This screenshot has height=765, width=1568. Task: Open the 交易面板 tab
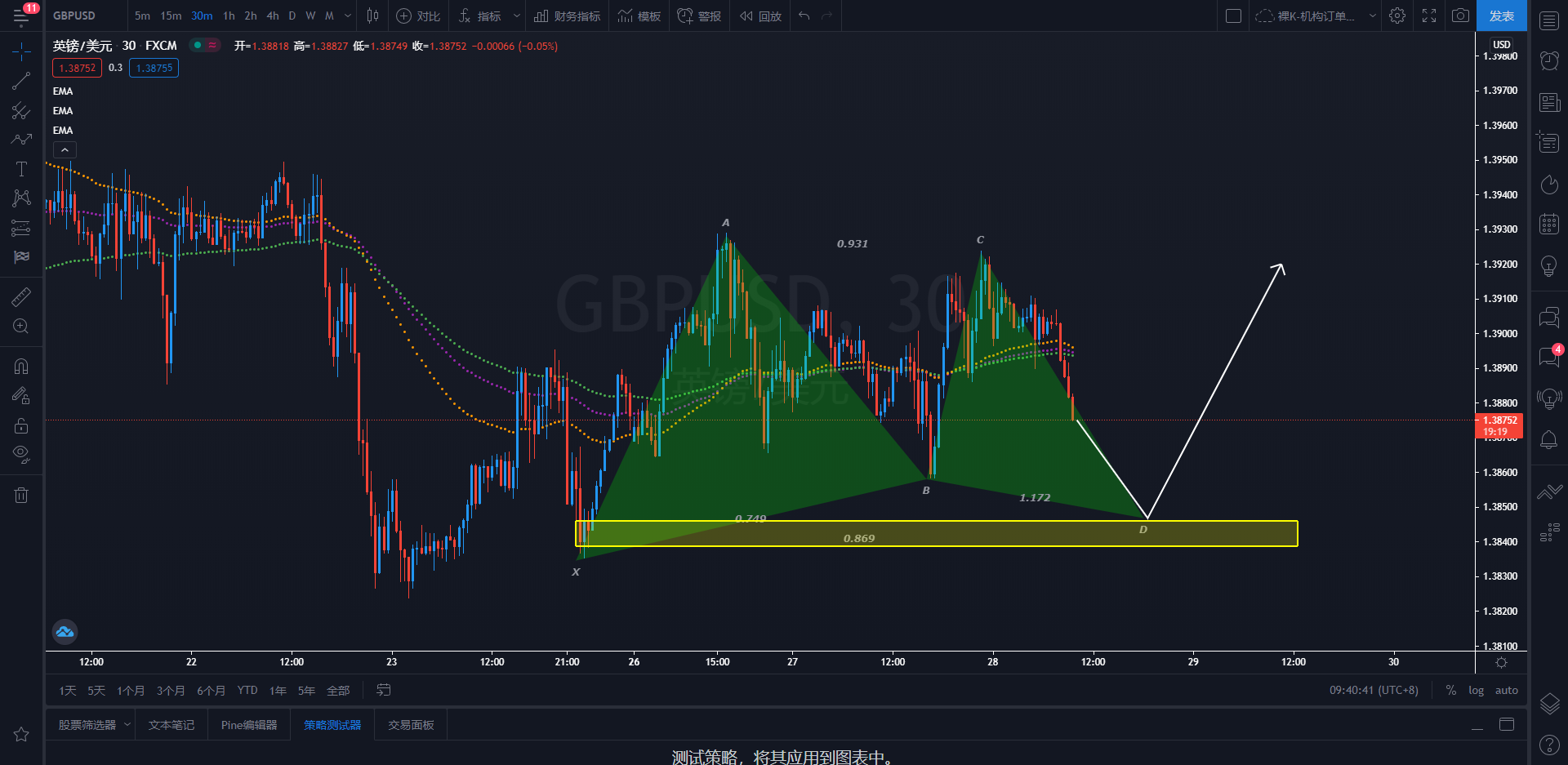411,725
